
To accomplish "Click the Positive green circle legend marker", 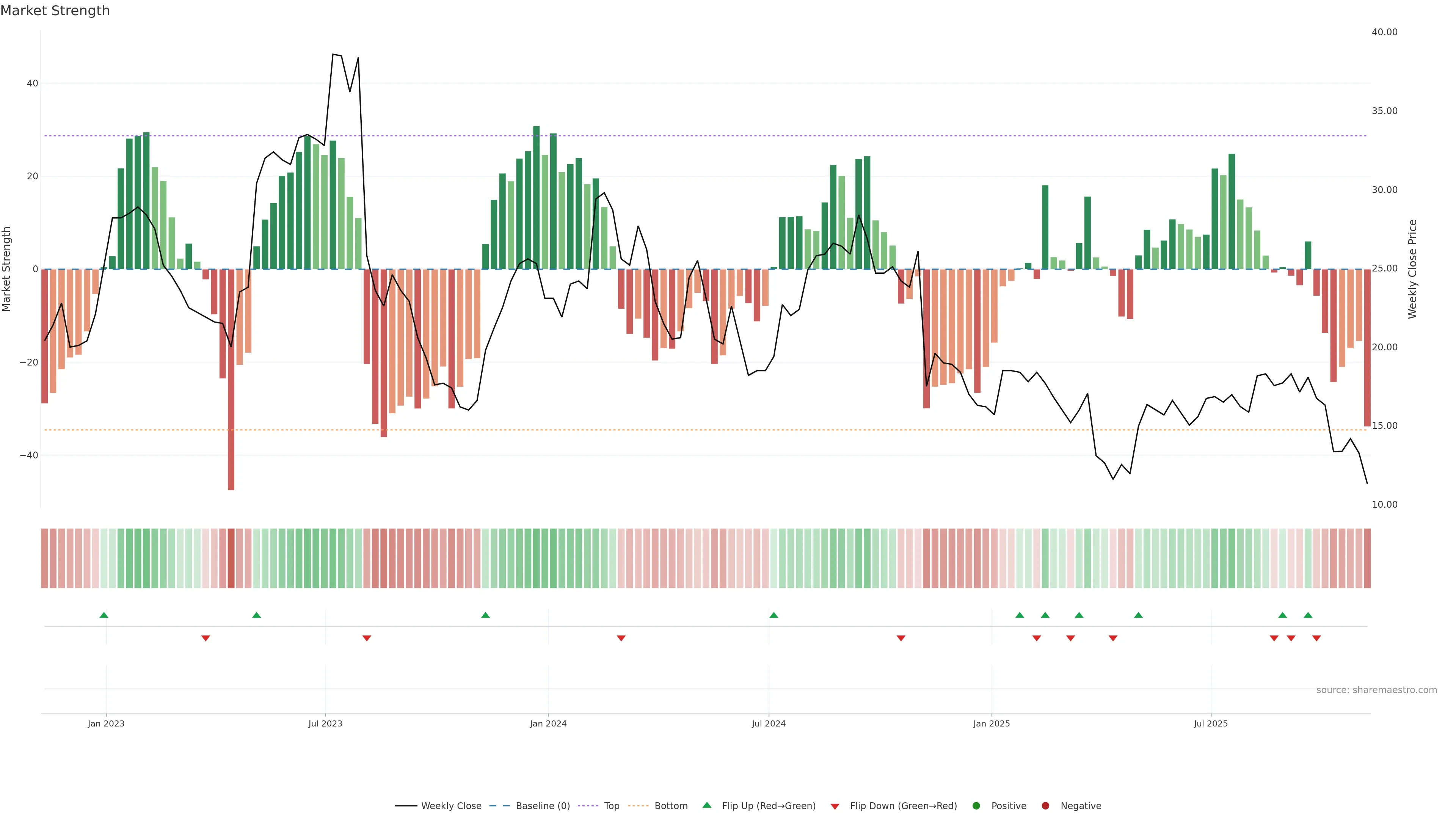I will coord(976,805).
